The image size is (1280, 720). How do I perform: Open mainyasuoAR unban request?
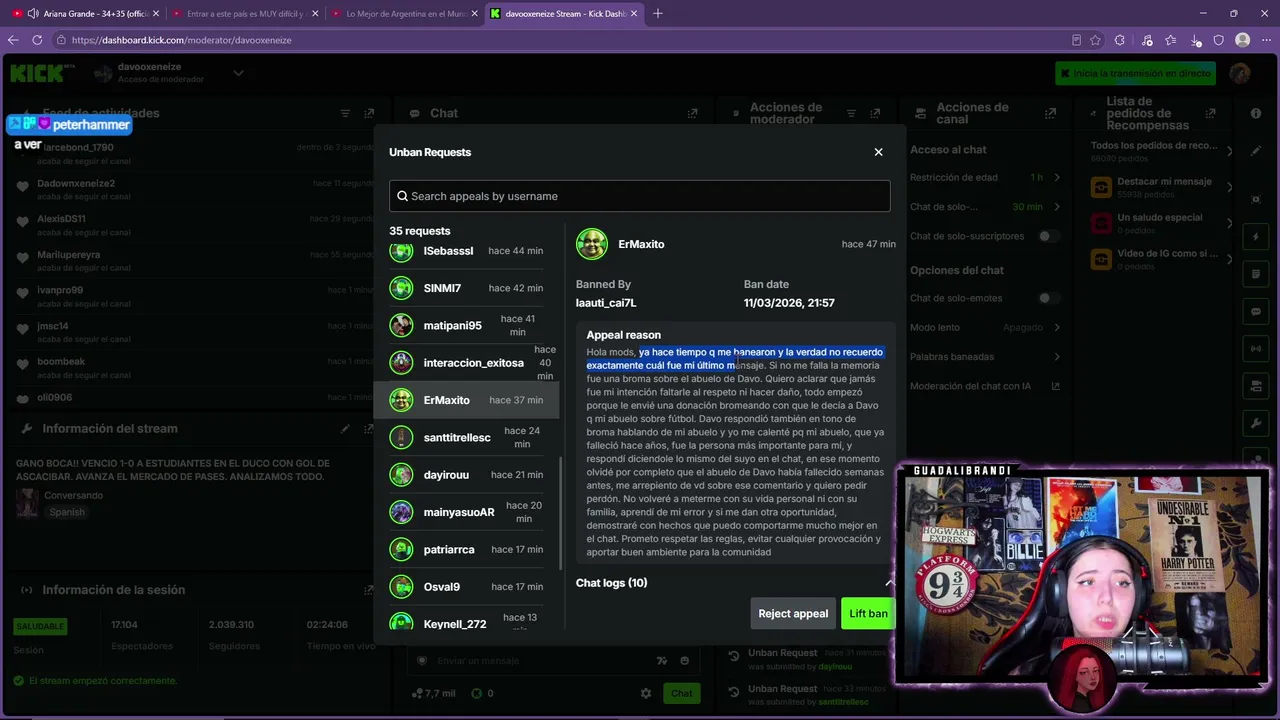466,512
